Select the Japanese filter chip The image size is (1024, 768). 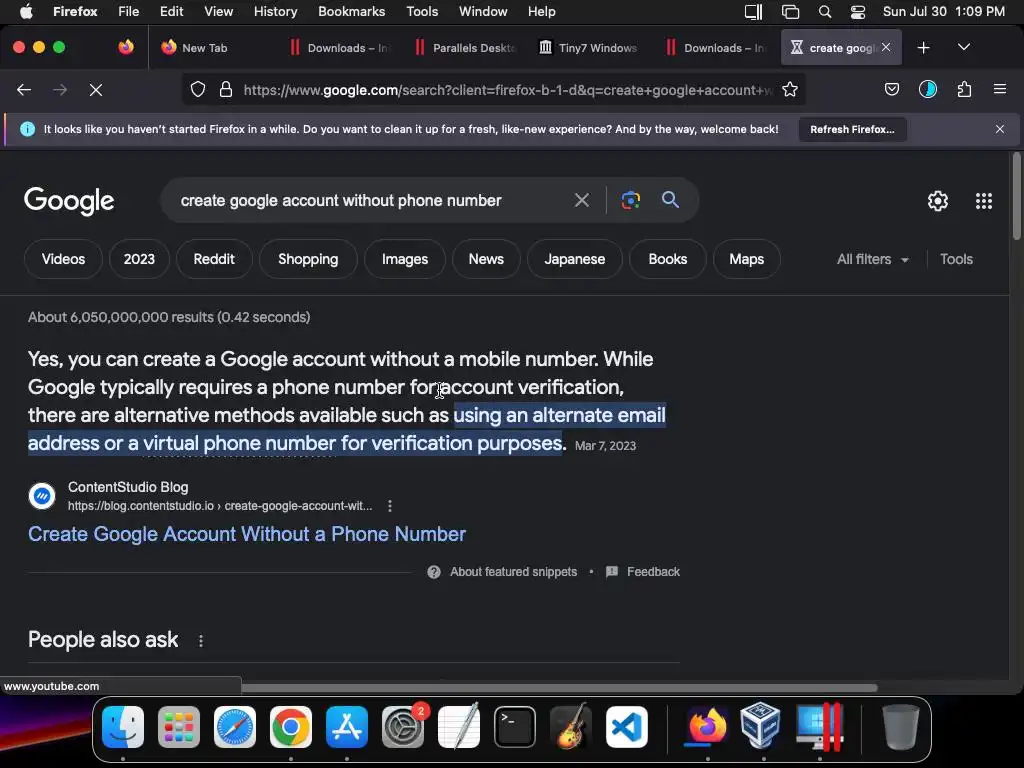575,259
